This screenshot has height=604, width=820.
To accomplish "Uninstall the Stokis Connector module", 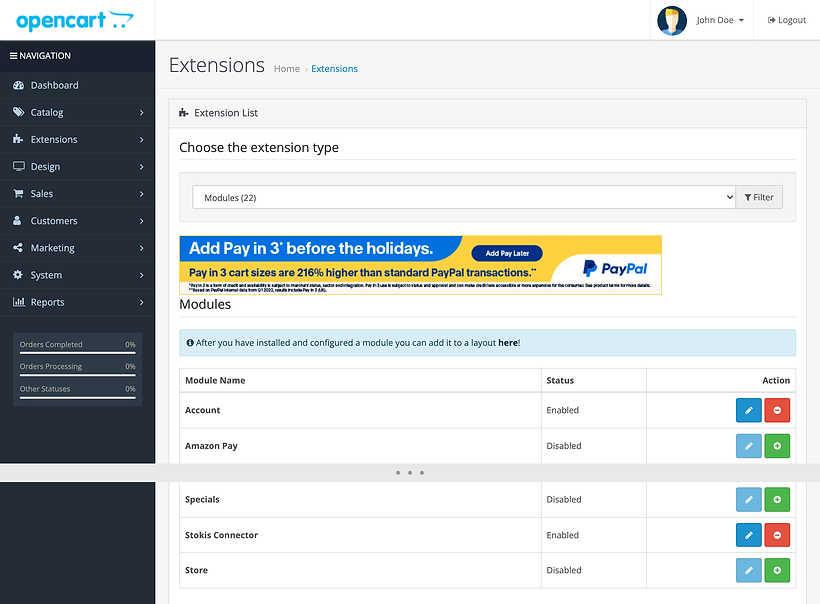I will click(x=777, y=535).
